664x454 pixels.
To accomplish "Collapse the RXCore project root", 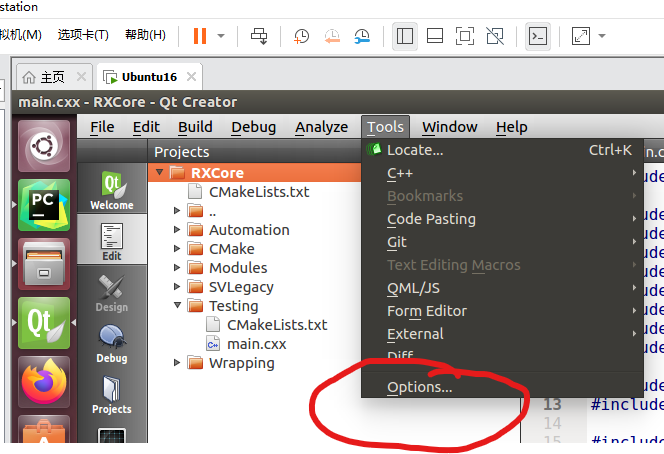I will (x=160, y=172).
